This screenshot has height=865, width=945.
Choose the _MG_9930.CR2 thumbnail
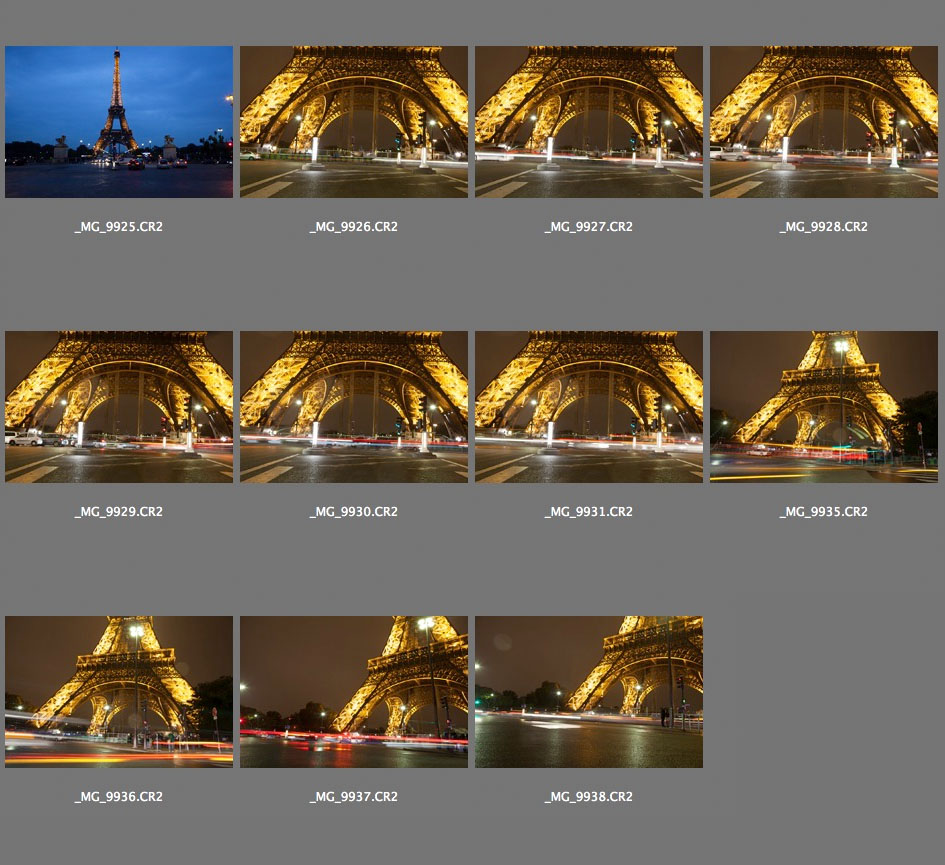point(354,406)
